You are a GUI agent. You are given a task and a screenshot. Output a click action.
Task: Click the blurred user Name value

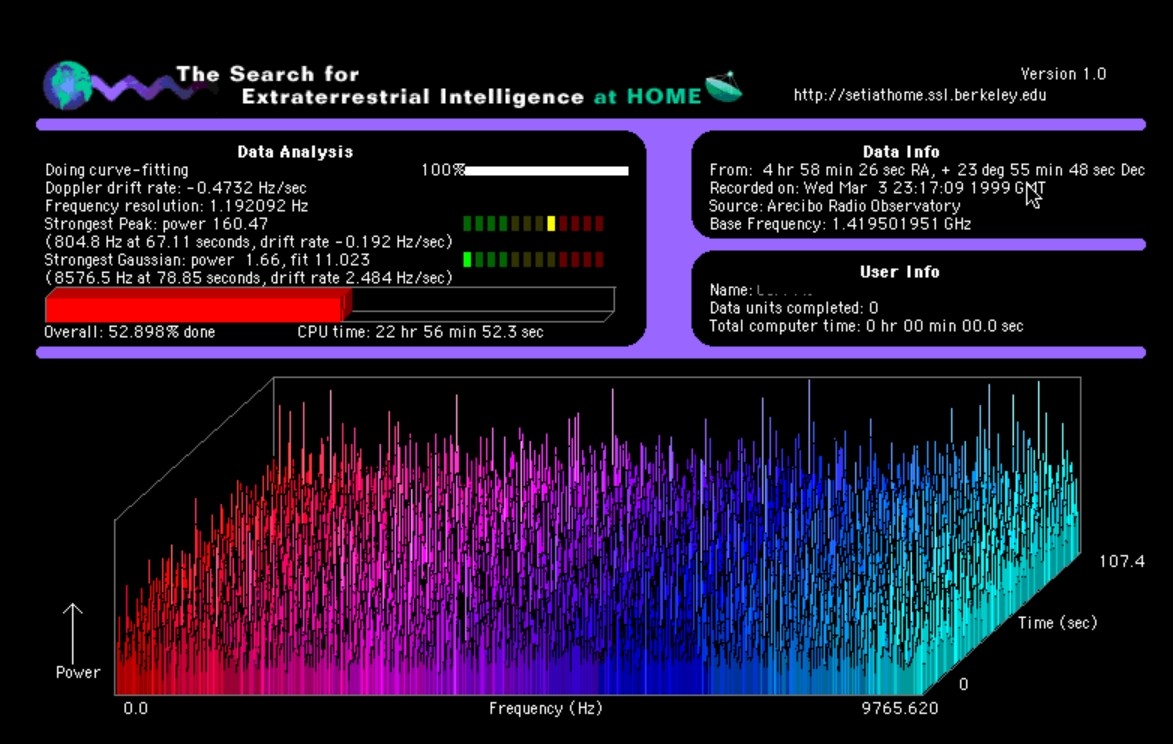click(785, 291)
